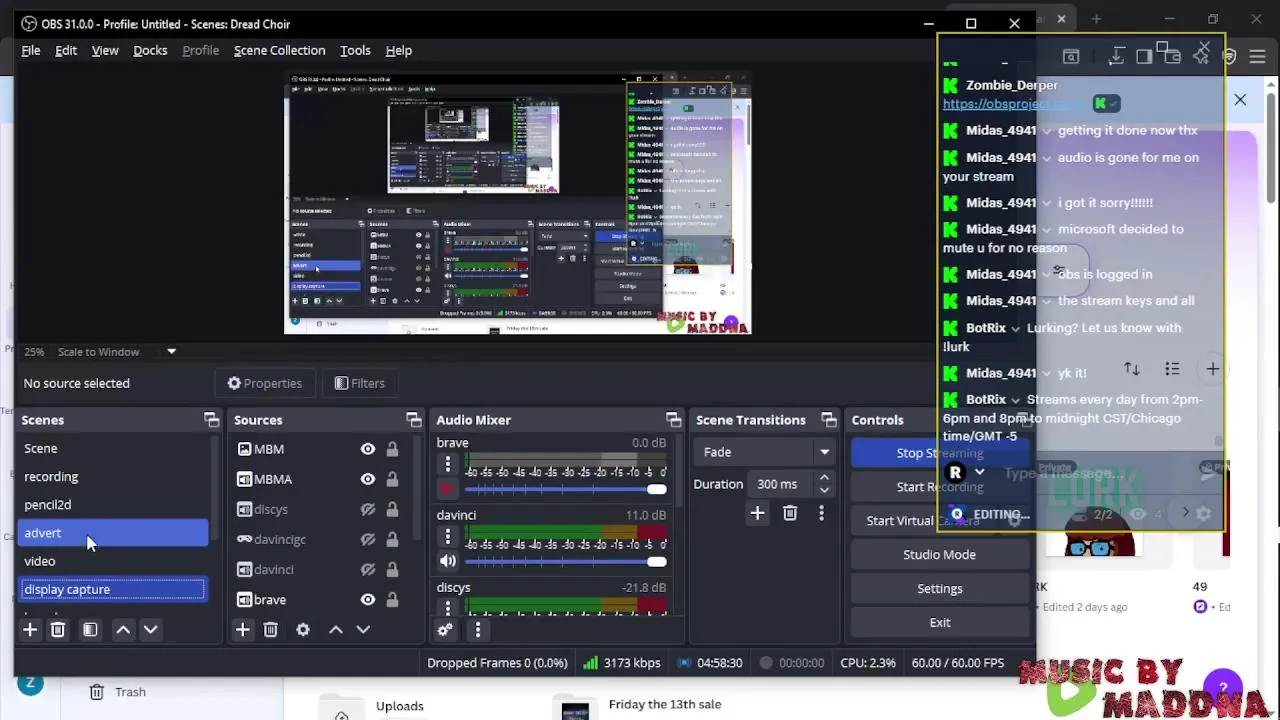Hide the MBMA source eye icon
The width and height of the screenshot is (1280, 720).
368,479
